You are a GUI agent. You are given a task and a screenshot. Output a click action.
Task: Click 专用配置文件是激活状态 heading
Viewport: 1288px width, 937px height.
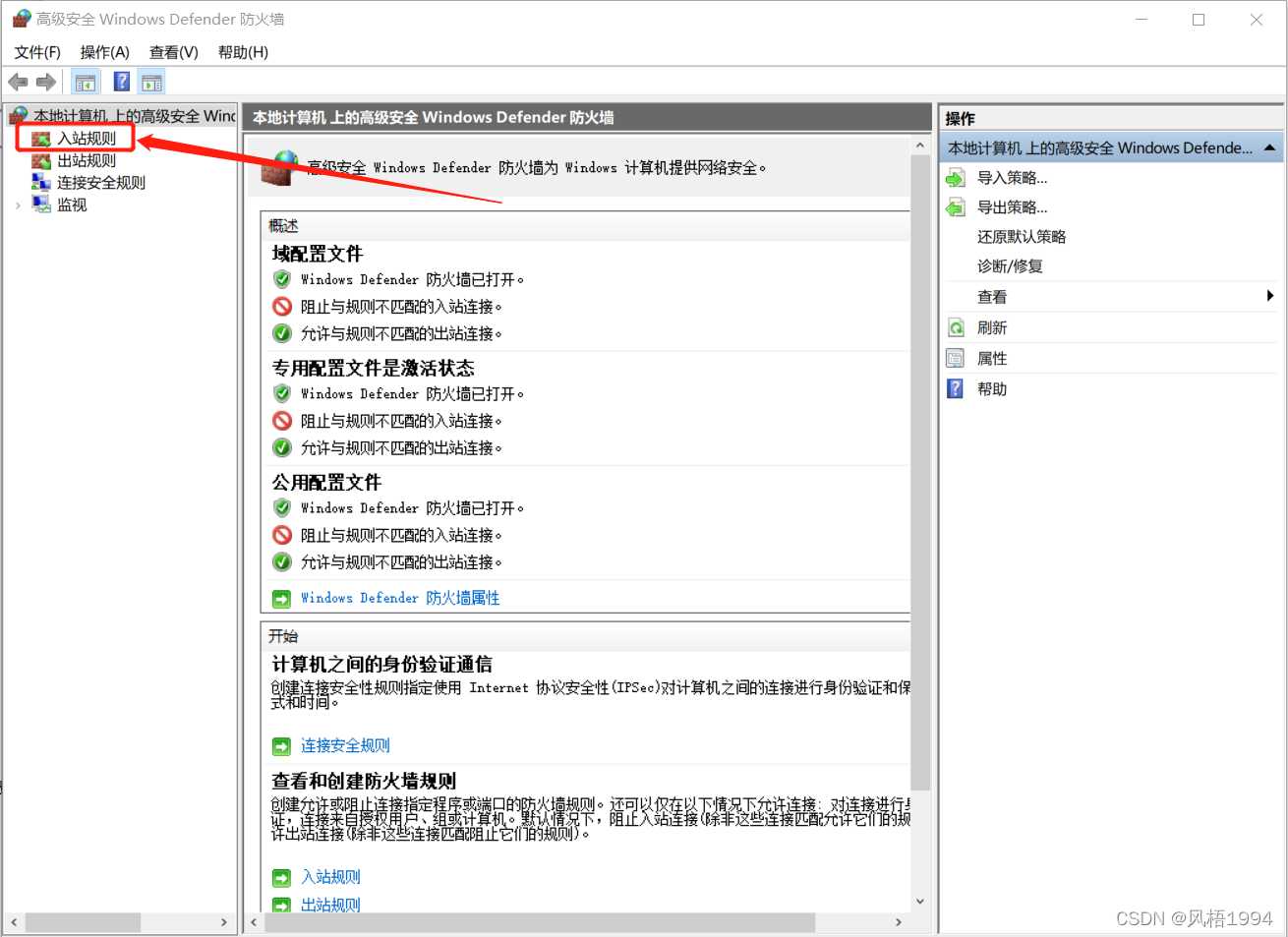tap(373, 368)
